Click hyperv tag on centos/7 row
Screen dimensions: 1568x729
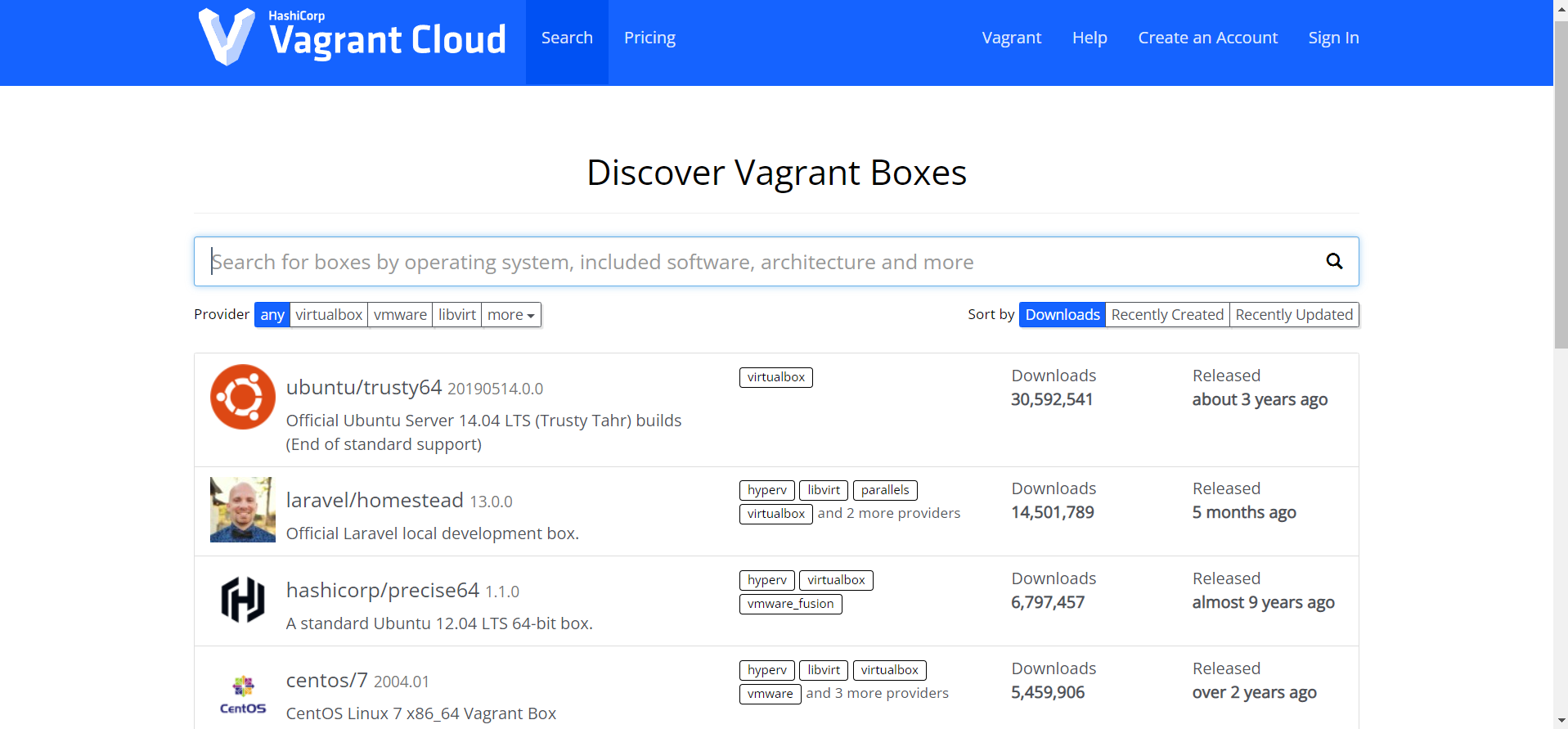coord(767,670)
